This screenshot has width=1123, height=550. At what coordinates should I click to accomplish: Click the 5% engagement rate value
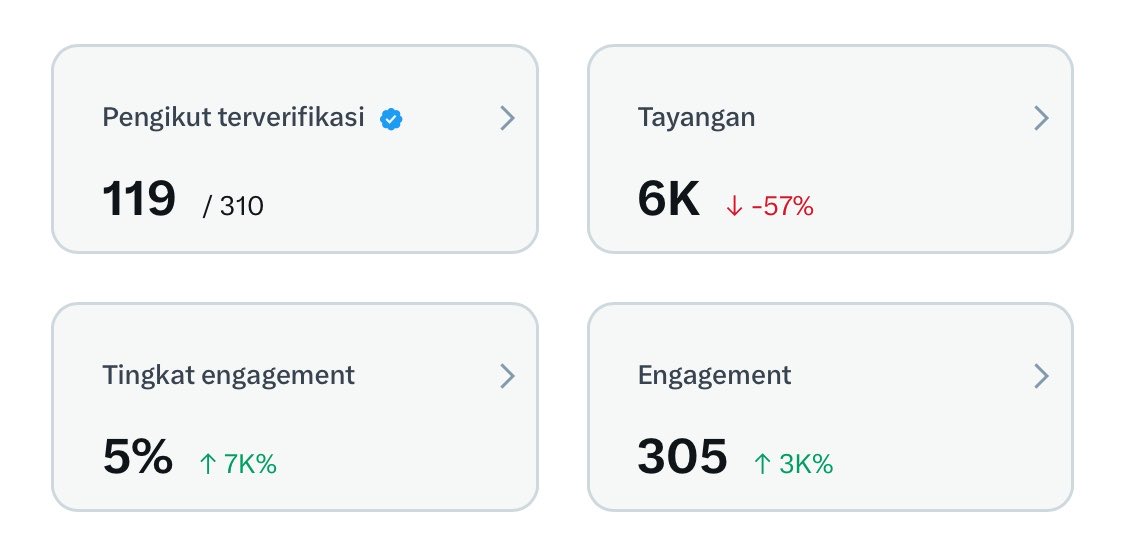(x=138, y=457)
